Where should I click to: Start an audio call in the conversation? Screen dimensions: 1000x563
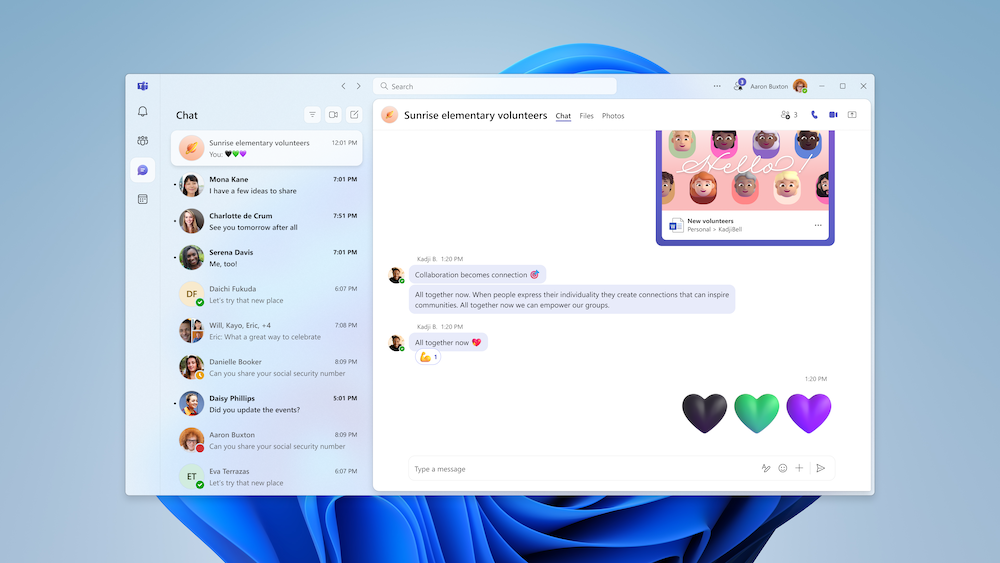point(814,115)
